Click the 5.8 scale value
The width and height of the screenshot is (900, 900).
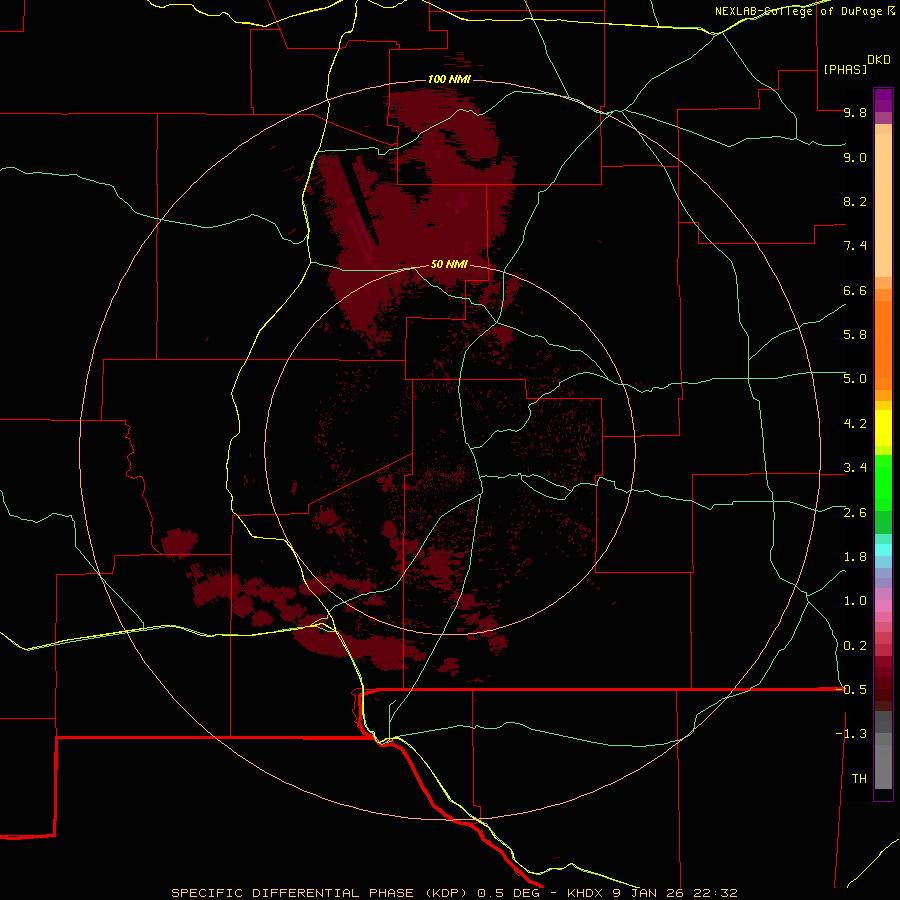tap(855, 335)
